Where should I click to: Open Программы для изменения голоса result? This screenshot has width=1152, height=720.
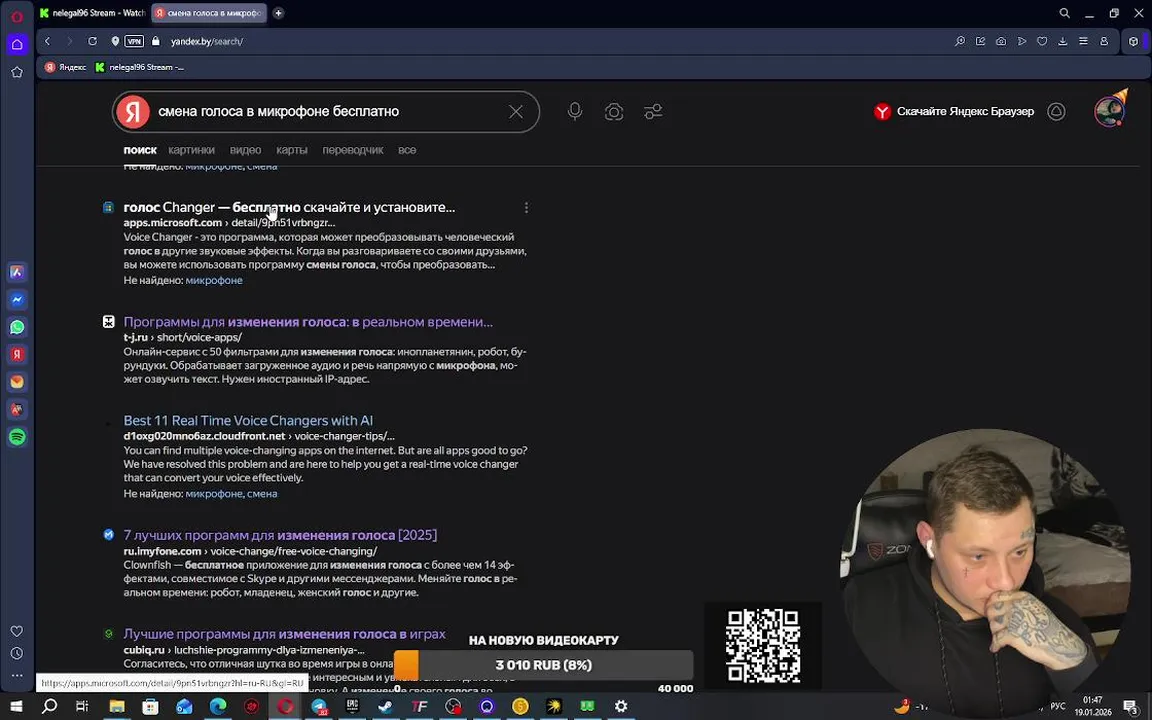[x=308, y=322]
